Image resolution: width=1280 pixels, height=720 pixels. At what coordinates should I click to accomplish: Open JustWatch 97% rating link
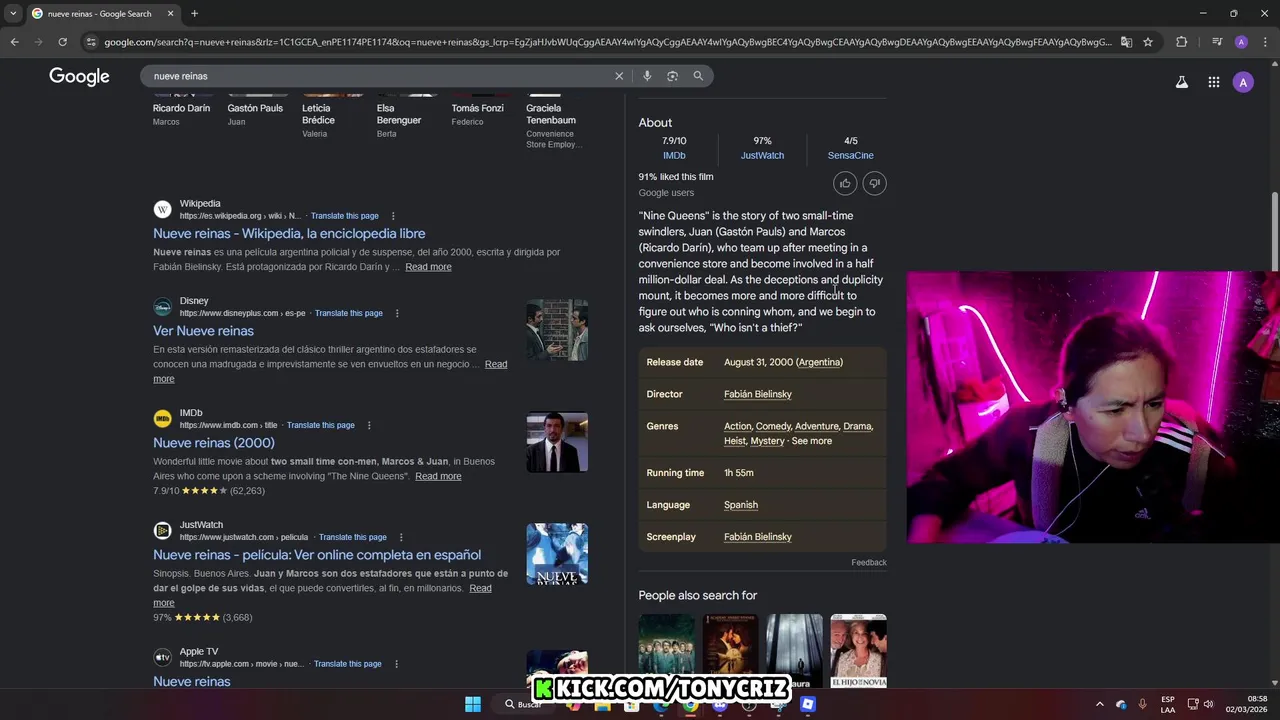click(762, 156)
